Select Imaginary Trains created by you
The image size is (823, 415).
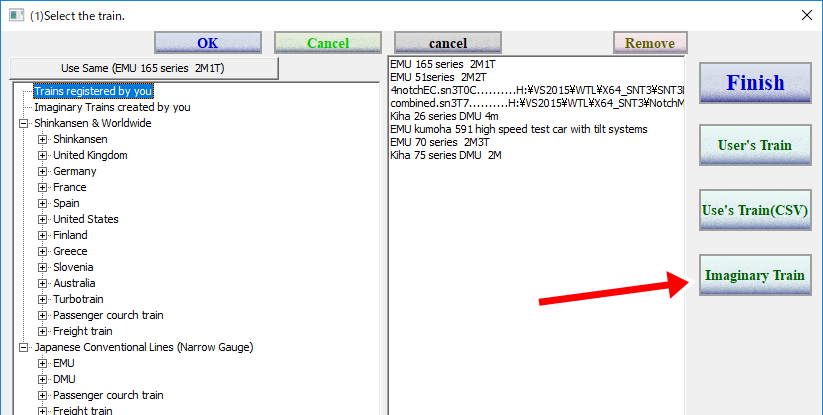(x=112, y=107)
